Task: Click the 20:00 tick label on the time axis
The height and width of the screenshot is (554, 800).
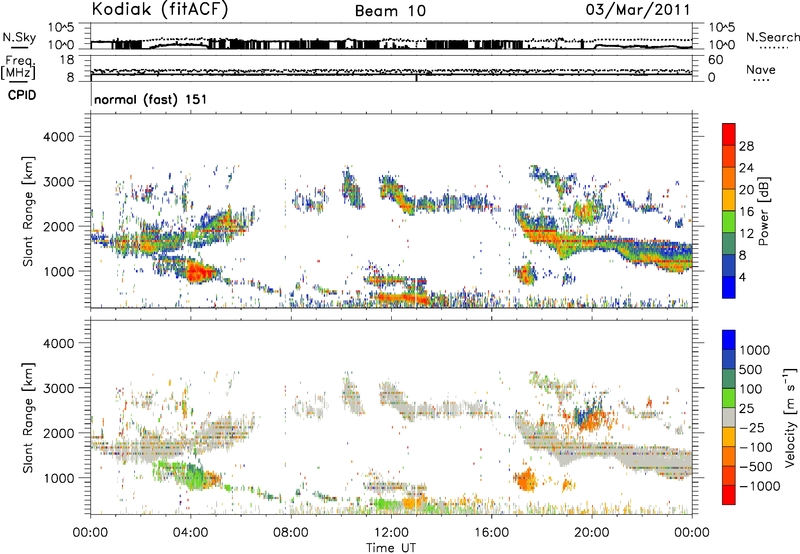Action: [x=590, y=531]
